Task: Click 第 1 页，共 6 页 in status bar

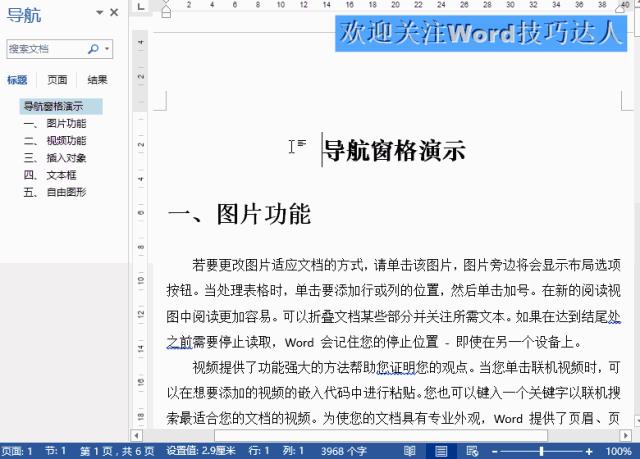Action: coord(117,451)
